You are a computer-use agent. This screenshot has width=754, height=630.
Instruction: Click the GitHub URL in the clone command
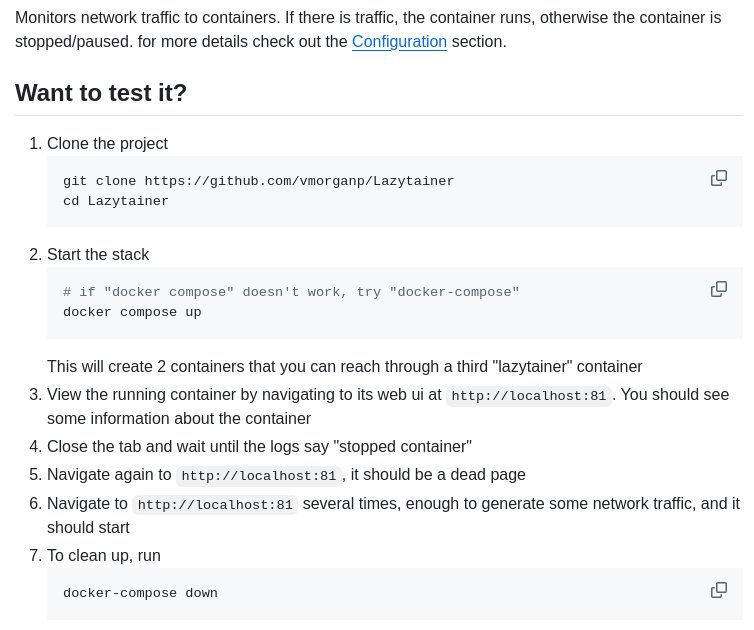pyautogui.click(x=299, y=181)
